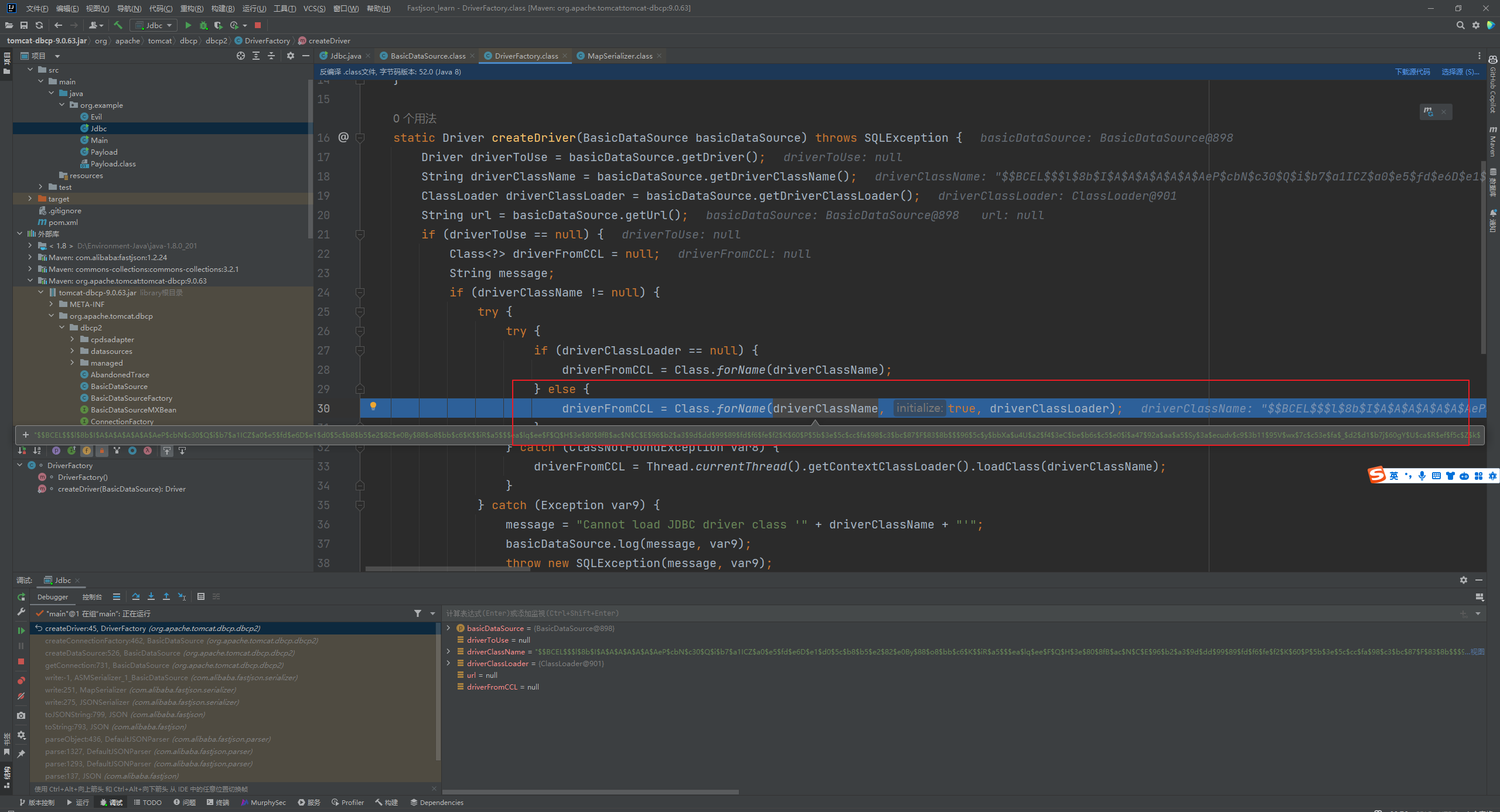Image resolution: width=1500 pixels, height=812 pixels.
Task: Click Step Out in the debugger toolbar
Action: 166,596
